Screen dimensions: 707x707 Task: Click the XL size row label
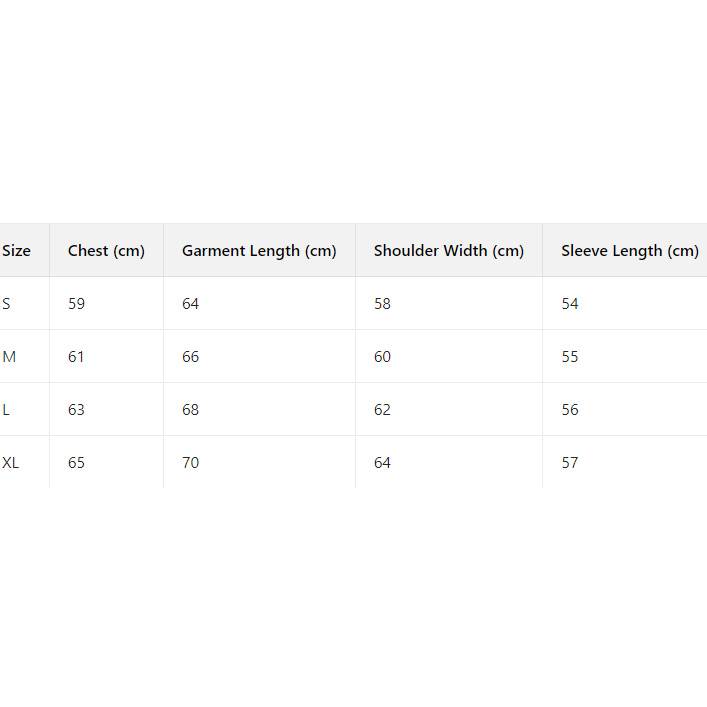pyautogui.click(x=11, y=463)
